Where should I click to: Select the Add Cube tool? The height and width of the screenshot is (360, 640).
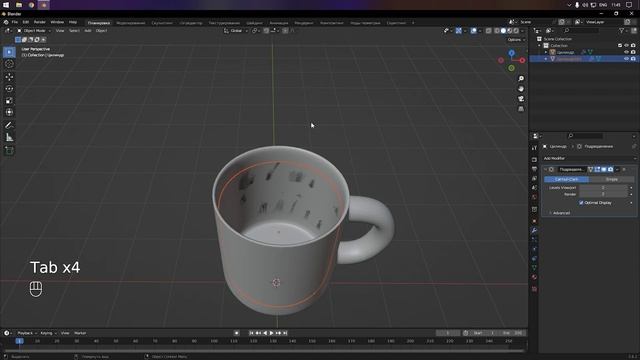pyautogui.click(x=9, y=151)
